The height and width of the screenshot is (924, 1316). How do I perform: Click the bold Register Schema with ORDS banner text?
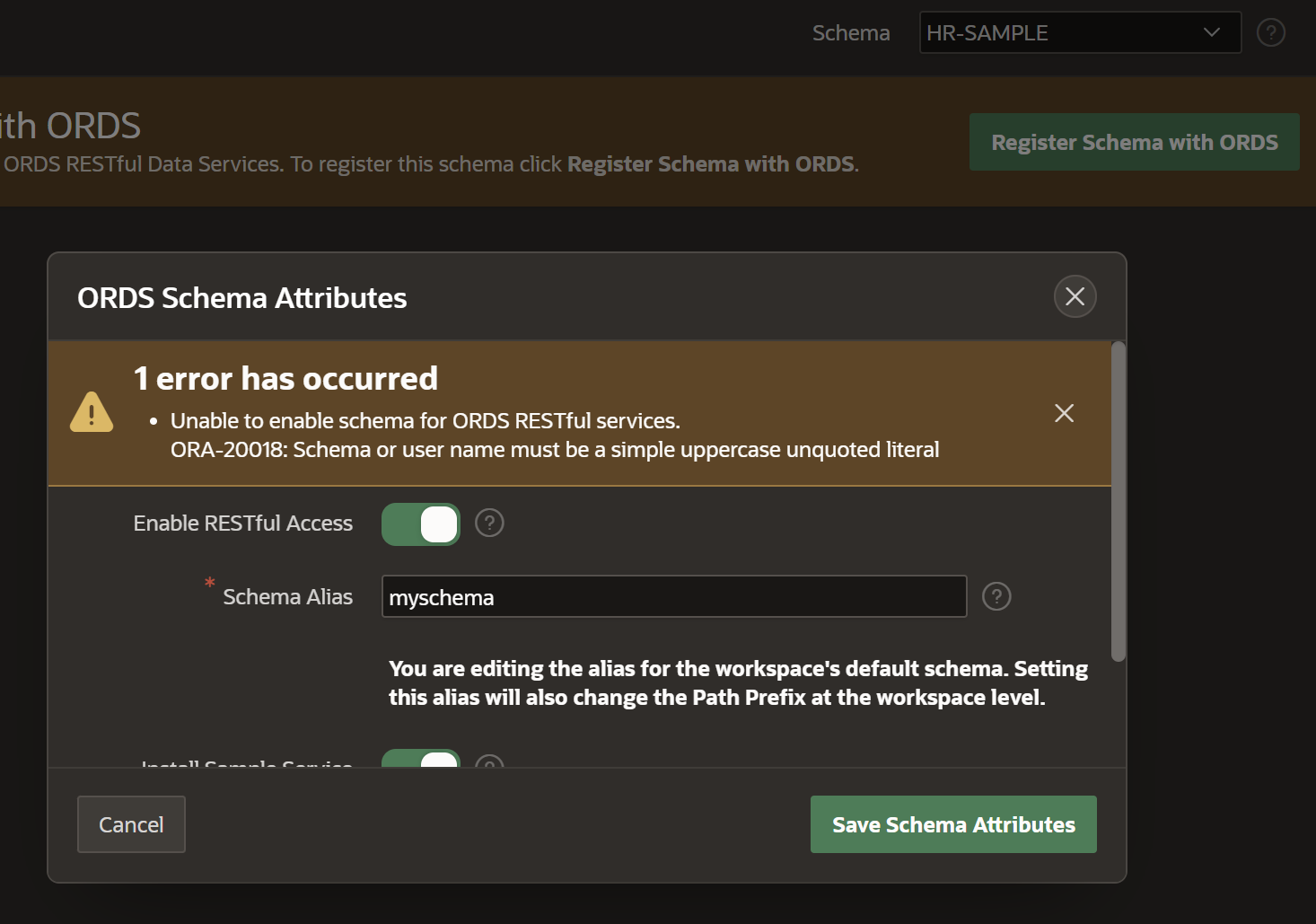pyautogui.click(x=711, y=164)
